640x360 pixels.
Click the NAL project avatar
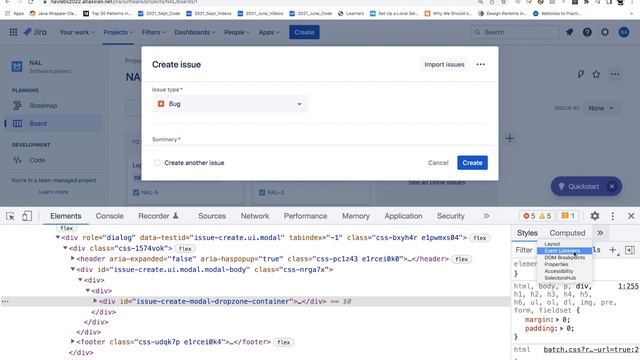tap(17, 66)
